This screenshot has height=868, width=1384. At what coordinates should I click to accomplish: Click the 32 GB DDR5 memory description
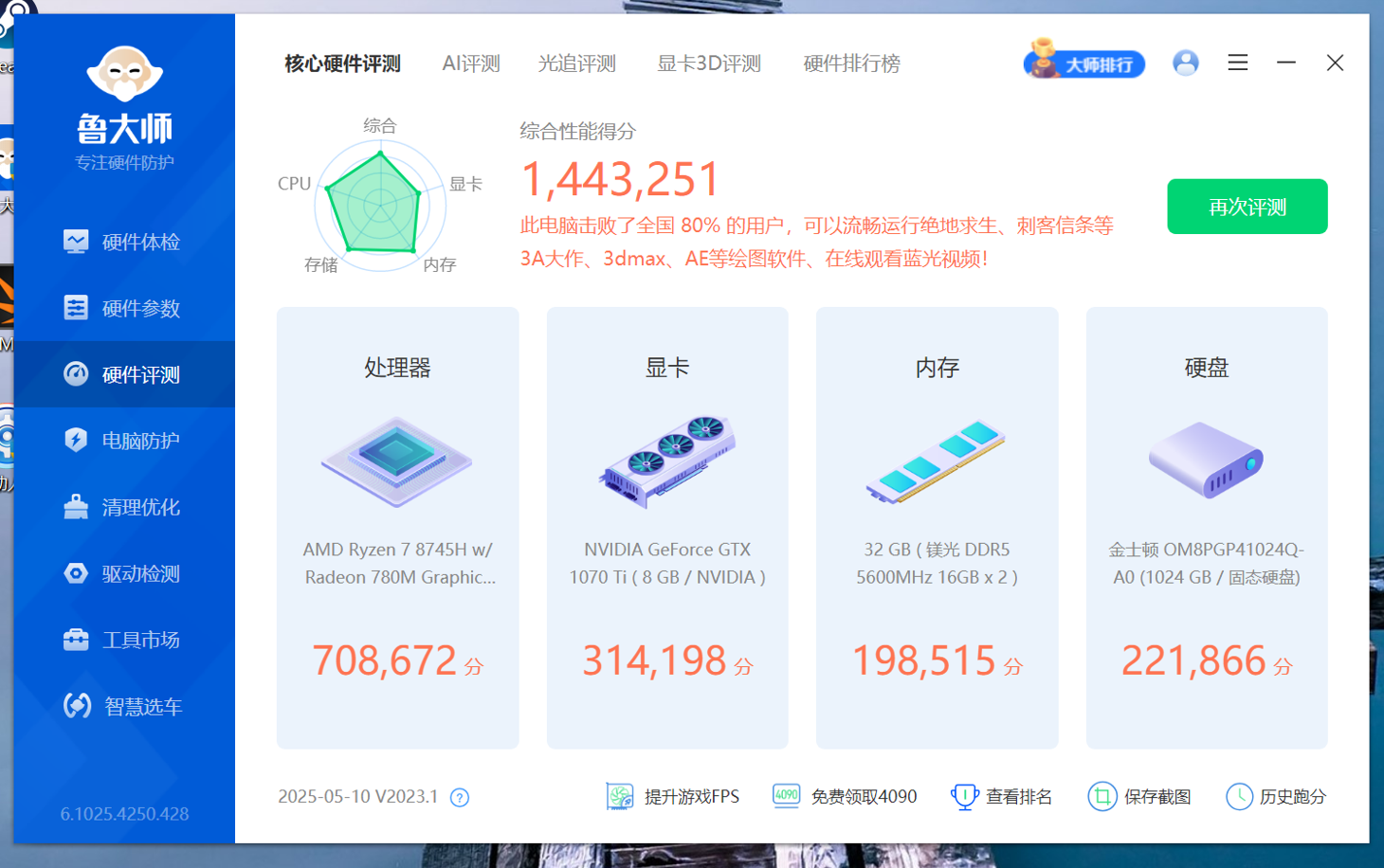pyautogui.click(x=937, y=563)
